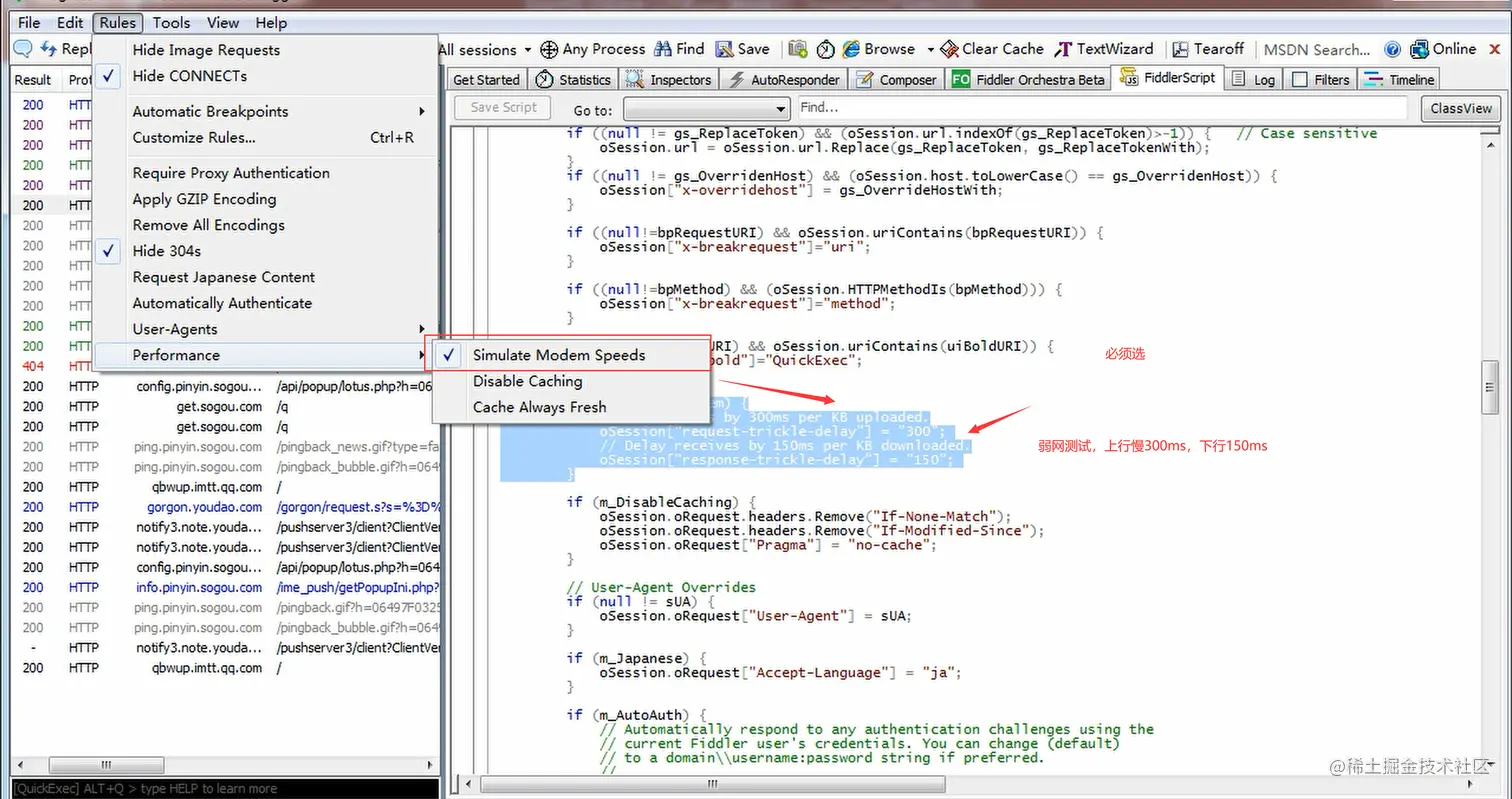Expand the User-Agents submenu
Screen dimensions: 1512x799
[x=267, y=329]
